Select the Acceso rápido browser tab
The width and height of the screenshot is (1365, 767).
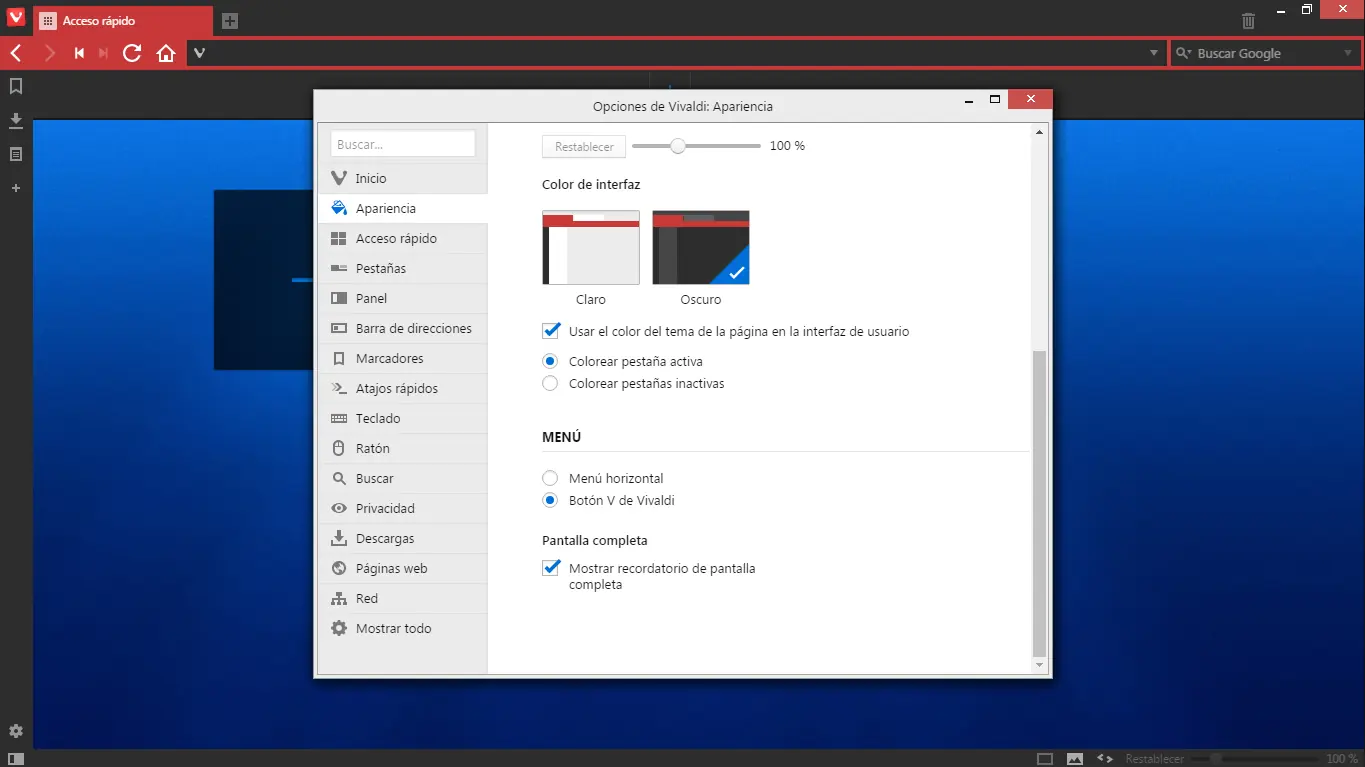(123, 21)
